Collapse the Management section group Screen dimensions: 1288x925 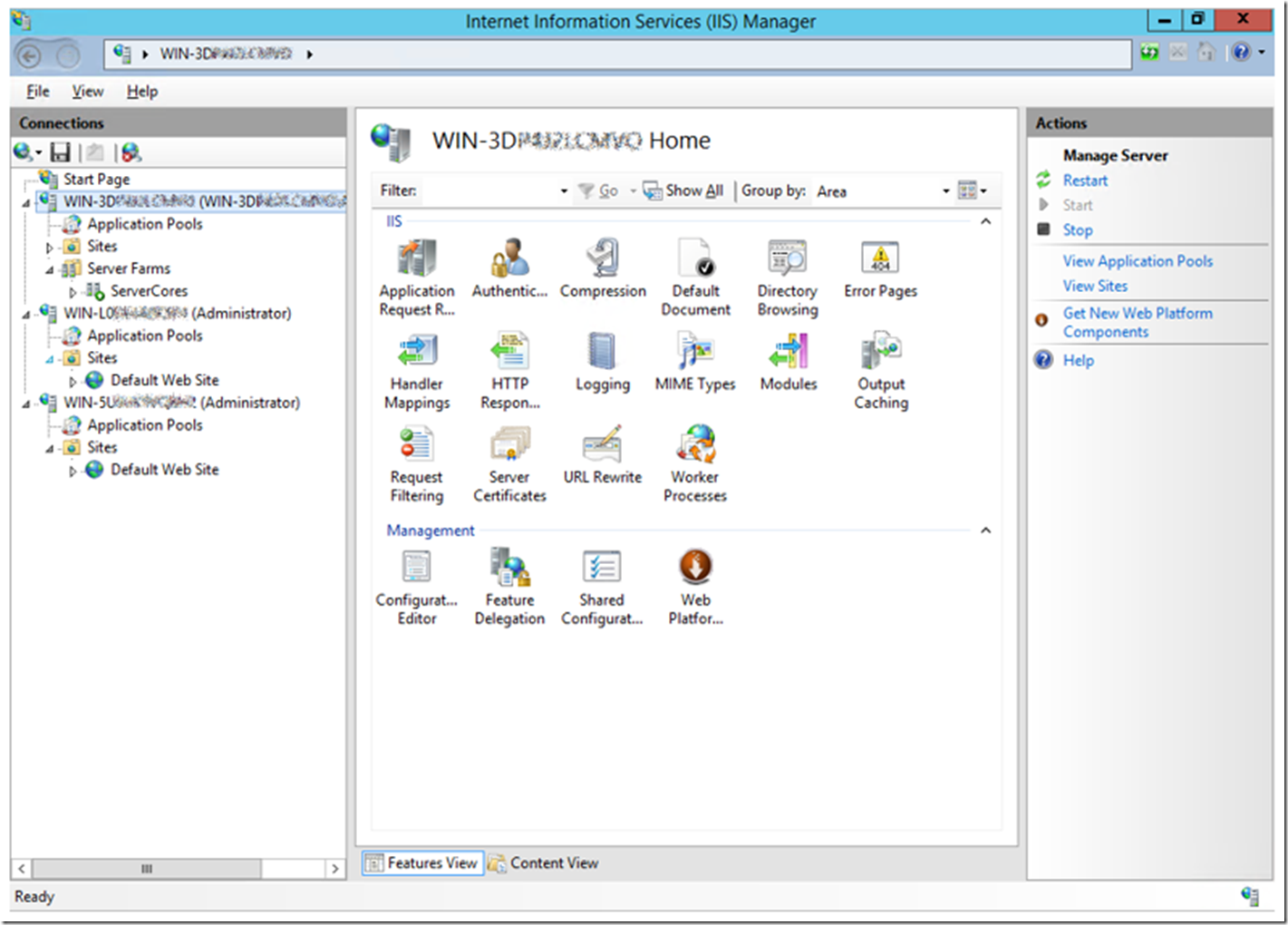[x=985, y=530]
